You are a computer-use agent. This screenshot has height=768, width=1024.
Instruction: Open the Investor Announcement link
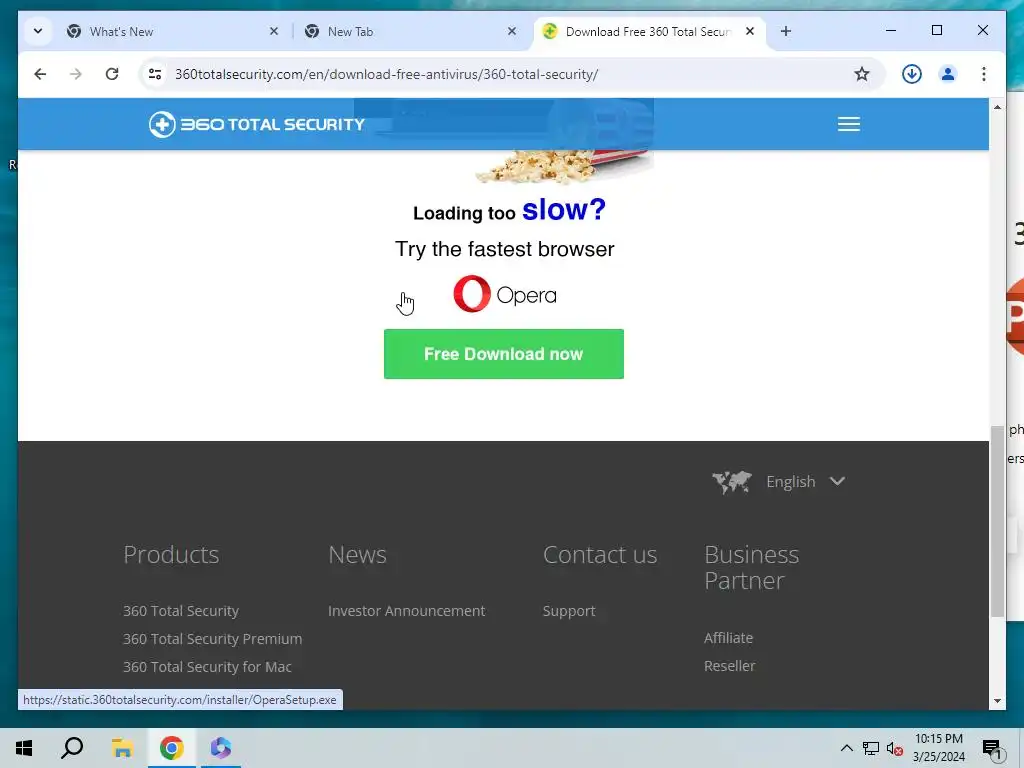pos(406,611)
